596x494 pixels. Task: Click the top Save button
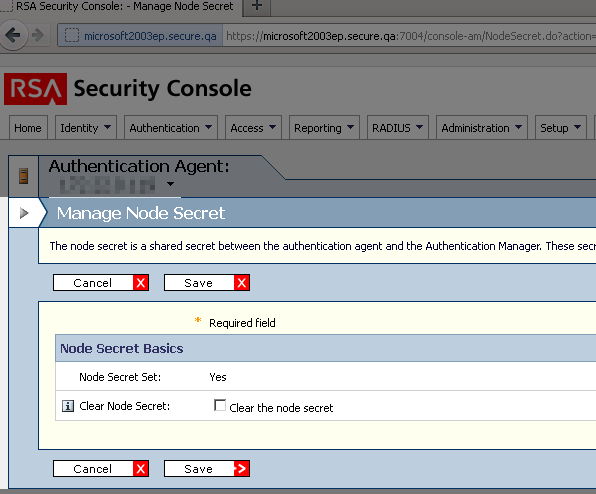[207, 283]
